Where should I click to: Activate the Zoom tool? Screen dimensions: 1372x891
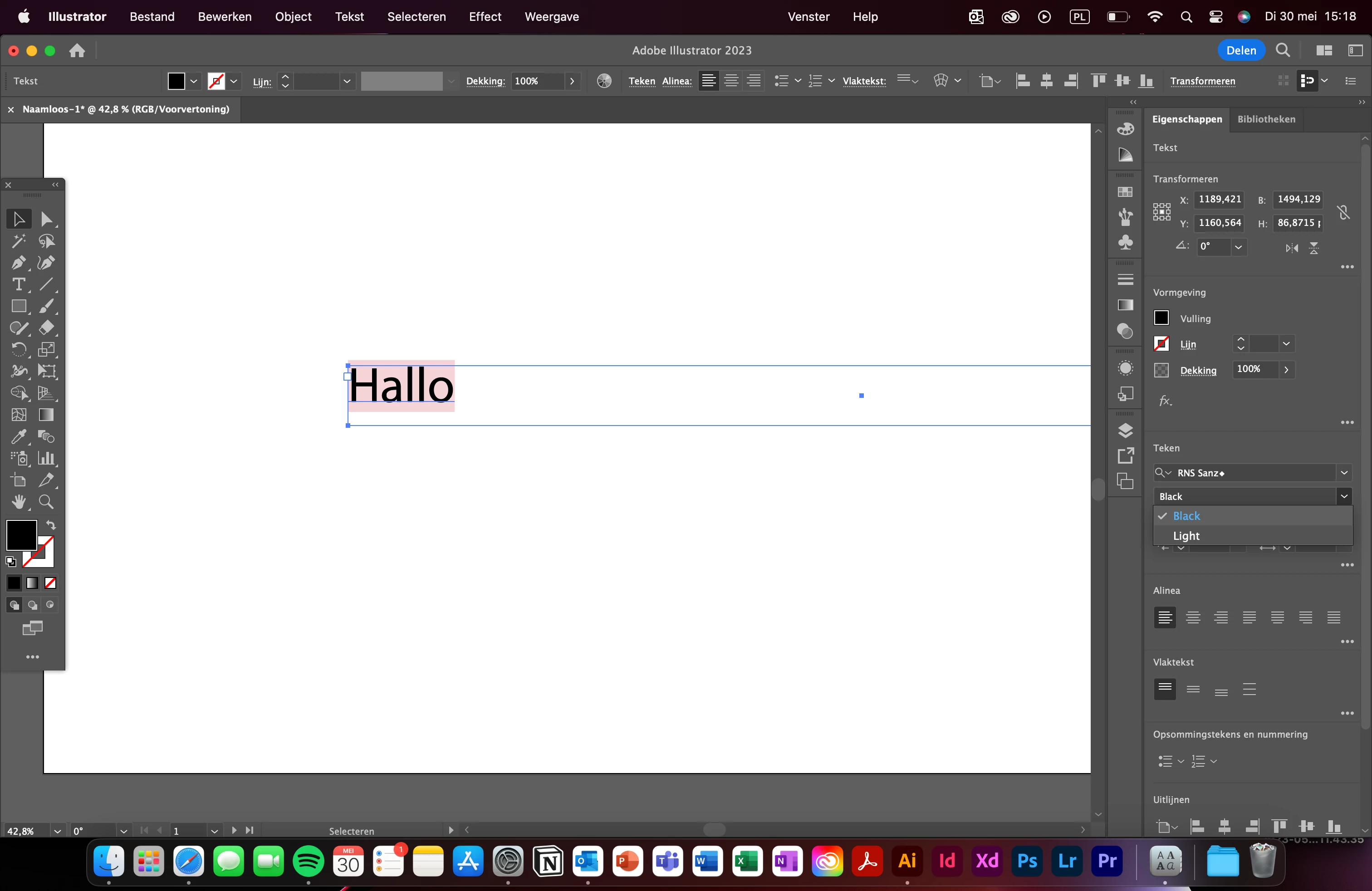[x=46, y=502]
